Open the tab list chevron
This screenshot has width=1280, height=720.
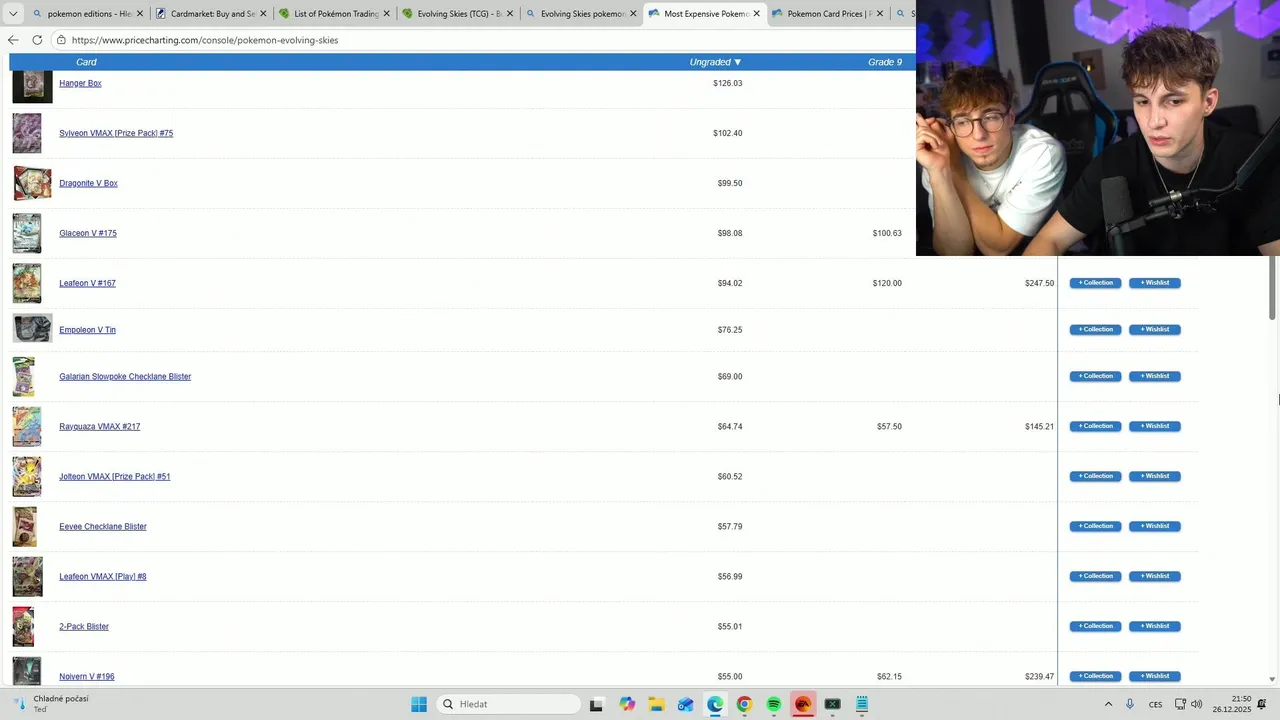click(13, 14)
